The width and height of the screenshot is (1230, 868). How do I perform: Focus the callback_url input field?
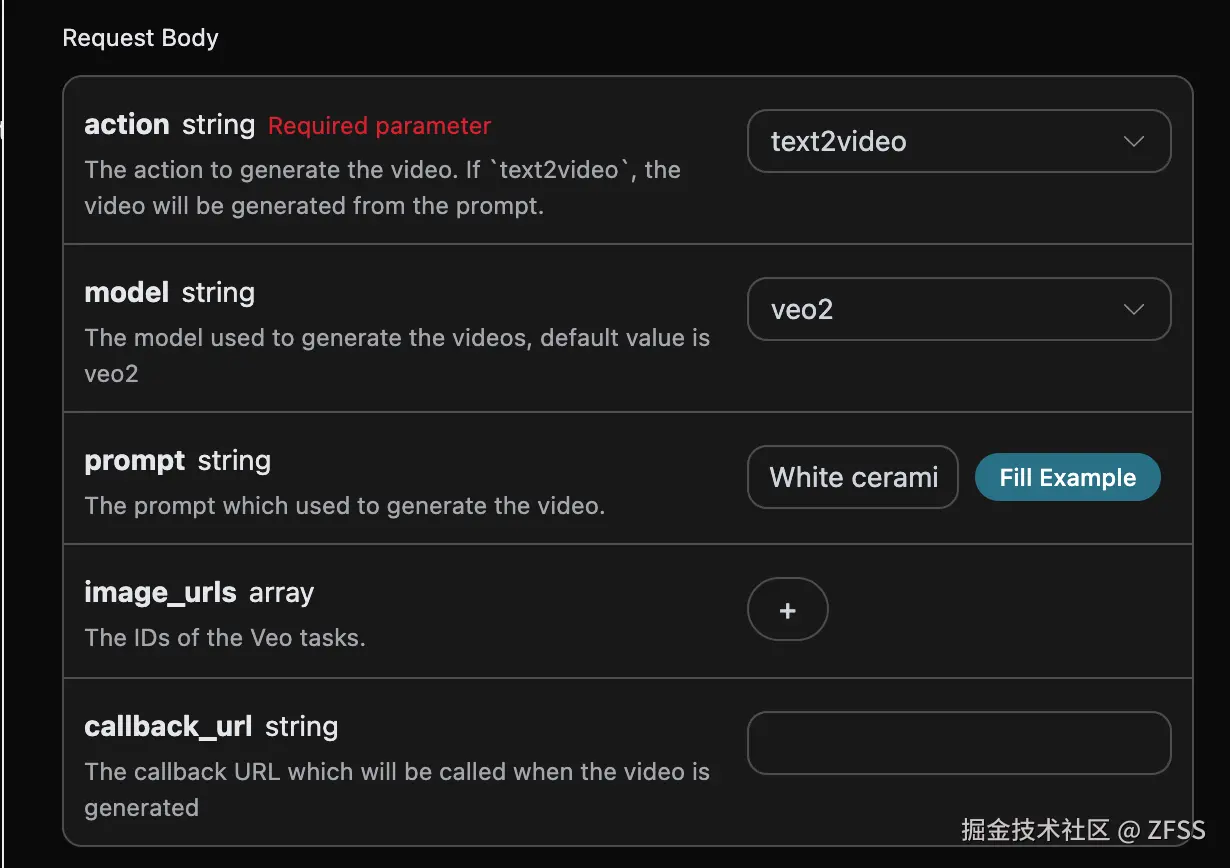click(958, 743)
